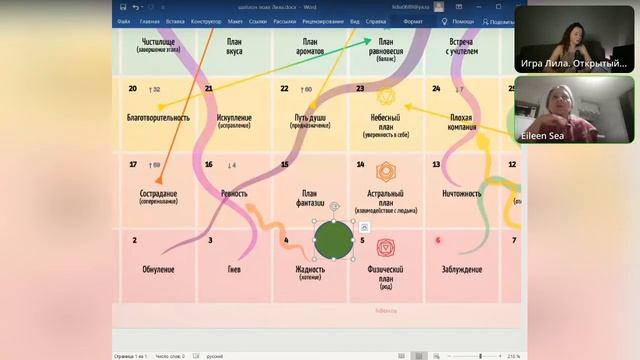Click the Ничтожность cell text
Screen dimensions: 640x360
click(462, 193)
